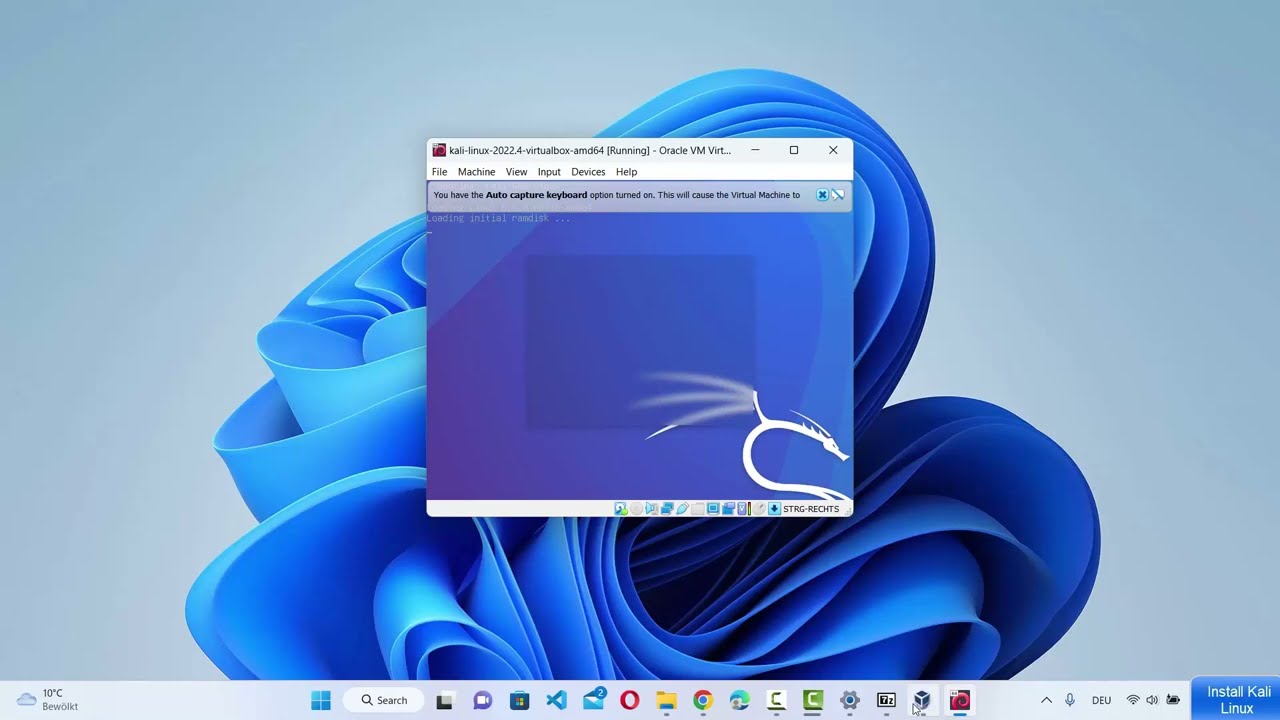The width and height of the screenshot is (1280, 720).
Task: Switch to the running Kali VM taskbar icon
Action: click(960, 700)
